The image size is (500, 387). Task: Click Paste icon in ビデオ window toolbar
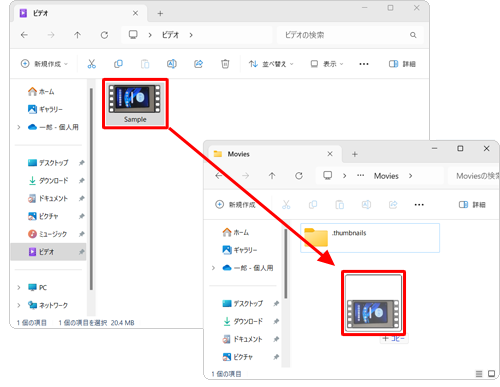(x=145, y=64)
